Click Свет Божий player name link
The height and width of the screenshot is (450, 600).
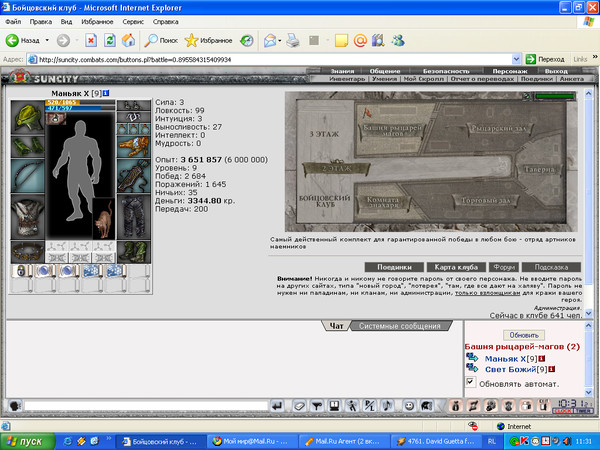pos(508,370)
